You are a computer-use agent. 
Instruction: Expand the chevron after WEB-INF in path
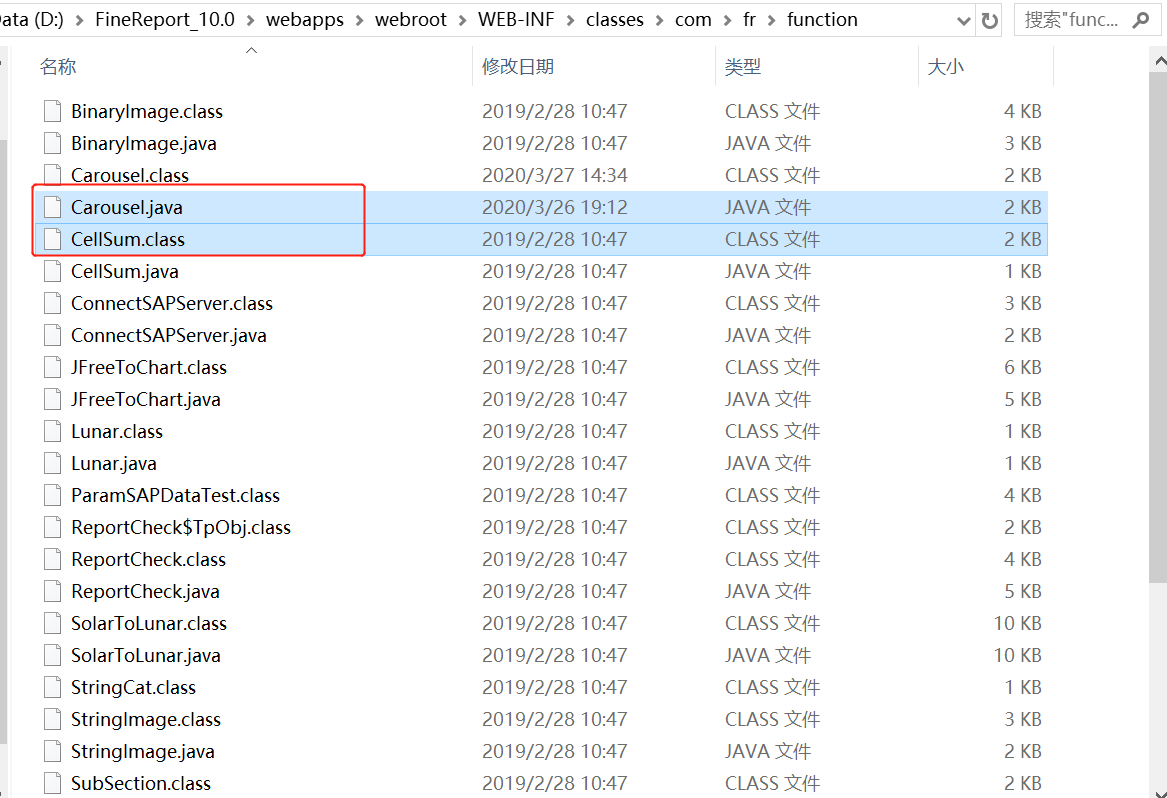(x=570, y=20)
